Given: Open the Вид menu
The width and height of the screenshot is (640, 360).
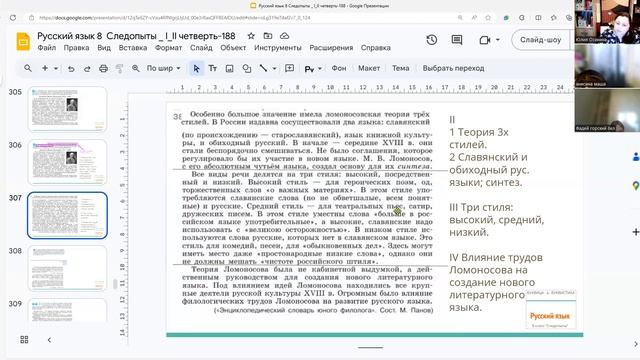Looking at the screenshot, I should click(104, 48).
